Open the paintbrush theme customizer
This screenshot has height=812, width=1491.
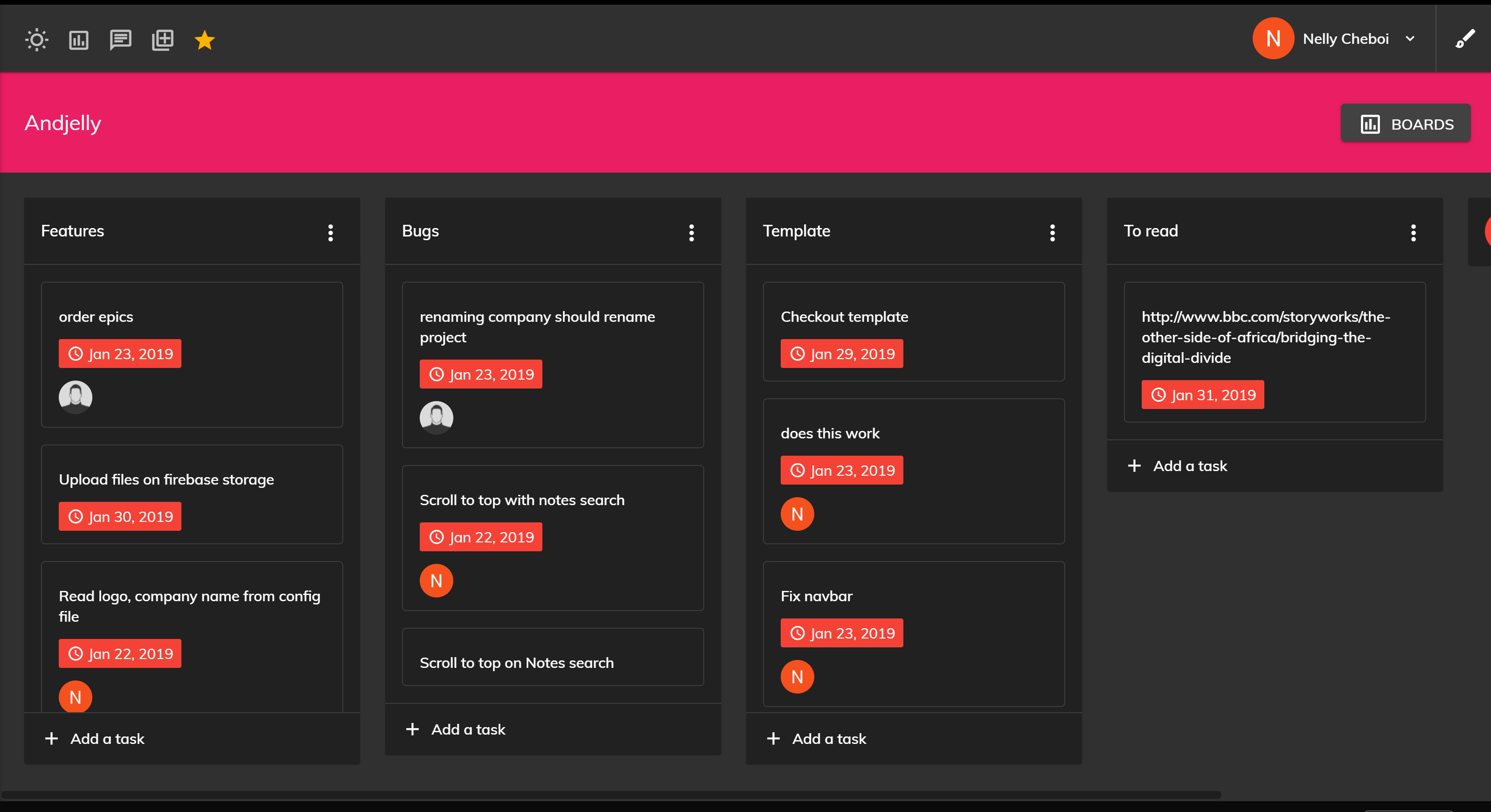point(1465,39)
